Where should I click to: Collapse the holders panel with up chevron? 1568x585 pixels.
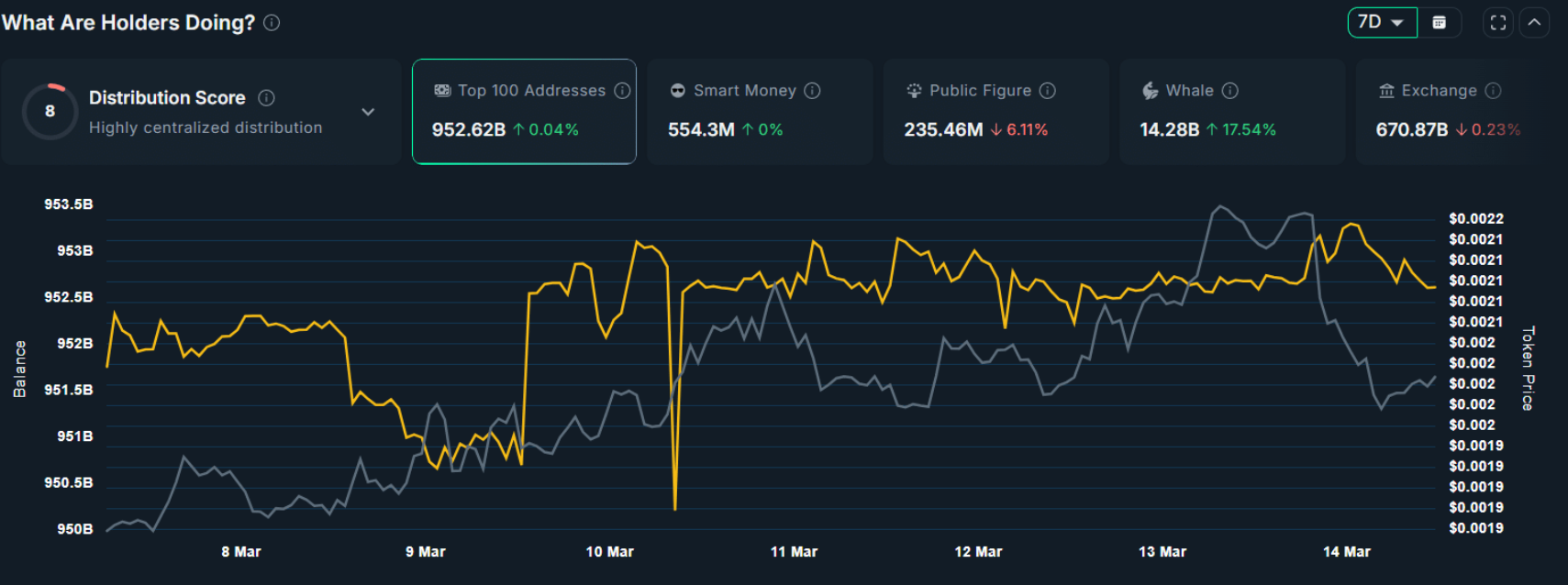click(x=1534, y=23)
